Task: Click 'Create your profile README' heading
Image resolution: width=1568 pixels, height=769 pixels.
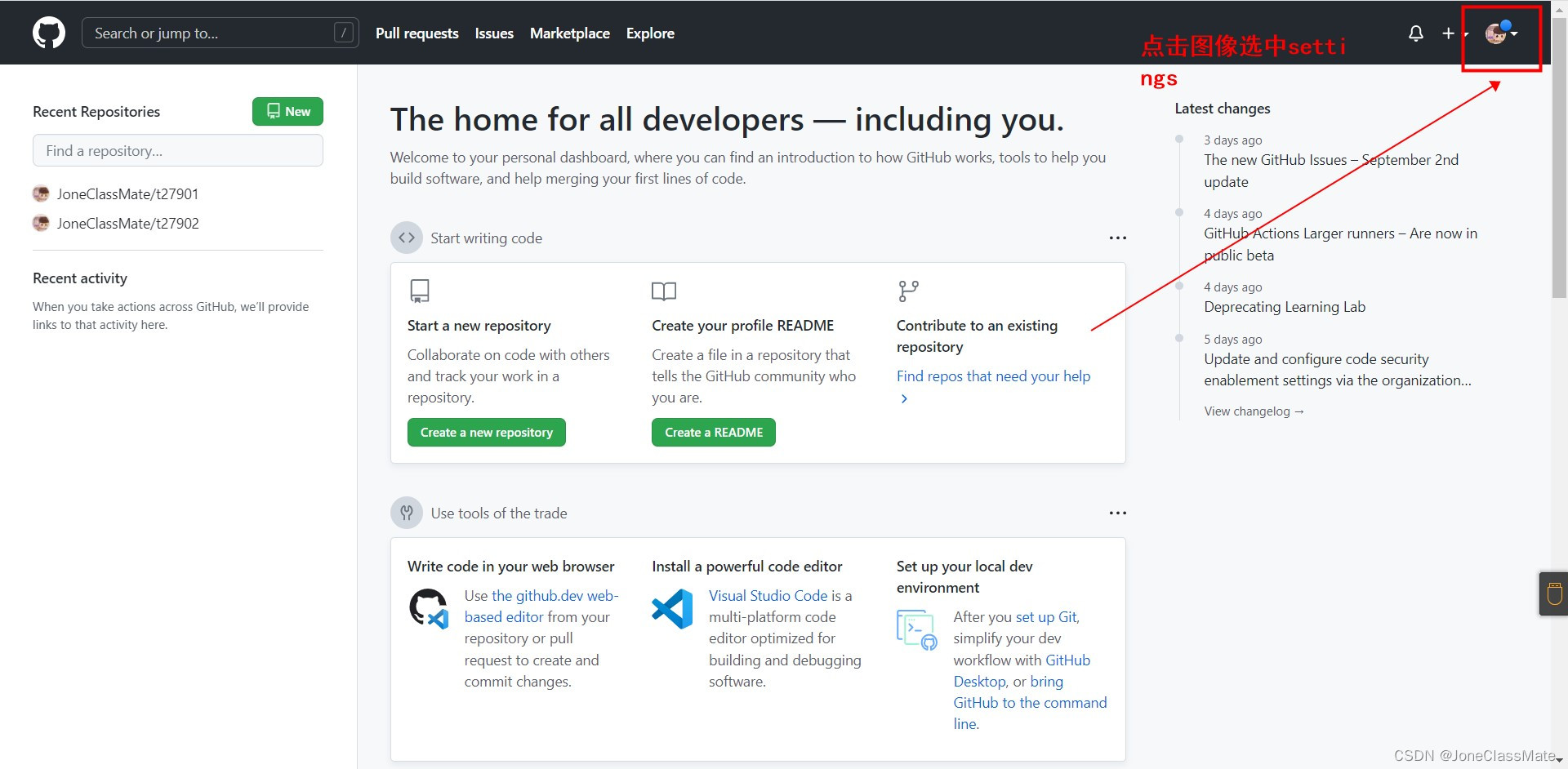Action: (x=742, y=326)
